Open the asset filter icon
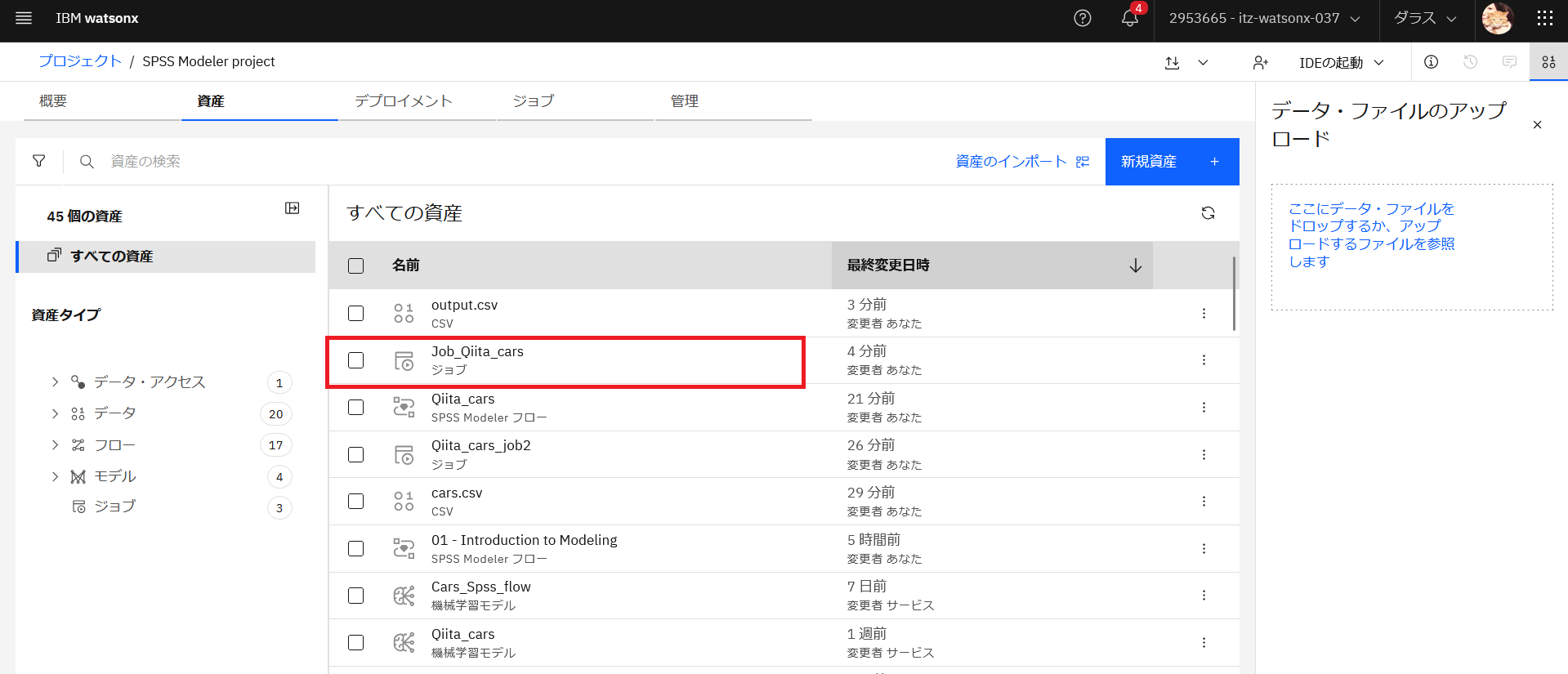Viewport: 1568px width, 674px height. [39, 162]
